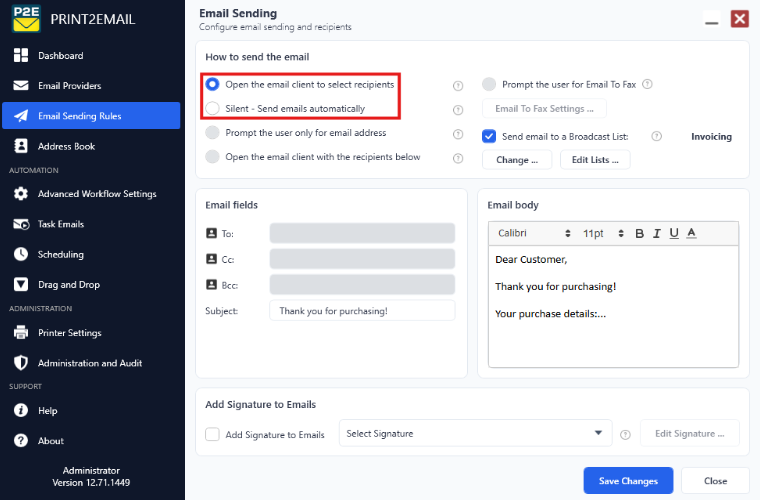760x500 pixels.
Task: Click the Dashboard grid icon
Action: (x=21, y=55)
